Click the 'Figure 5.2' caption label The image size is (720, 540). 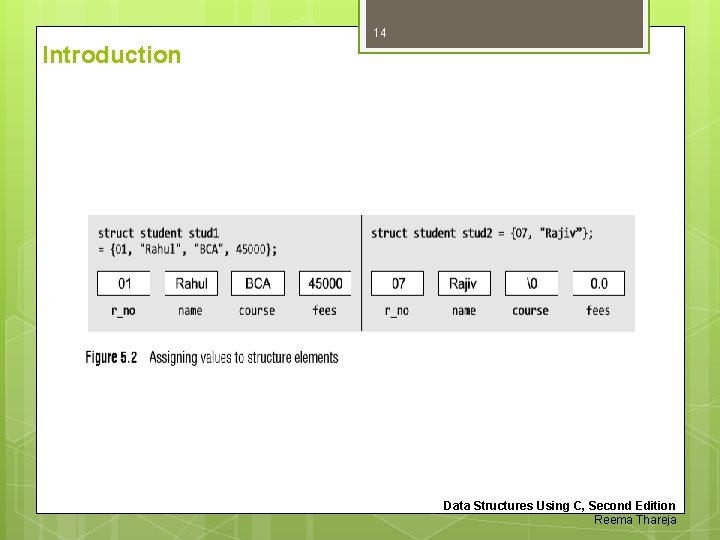[x=111, y=357]
